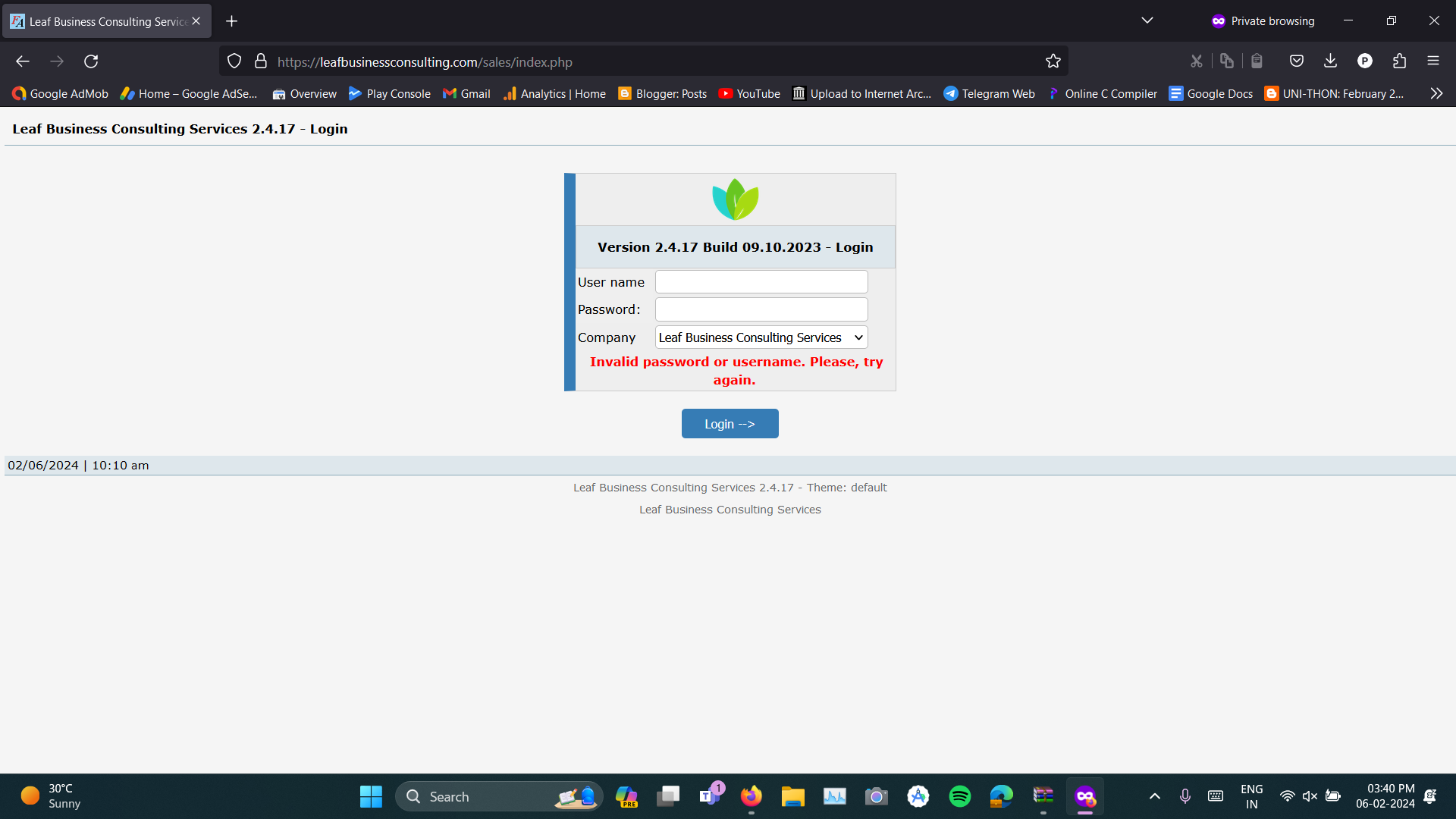The image size is (1456, 819).
Task: Click the address bar URL
Action: [x=425, y=62]
